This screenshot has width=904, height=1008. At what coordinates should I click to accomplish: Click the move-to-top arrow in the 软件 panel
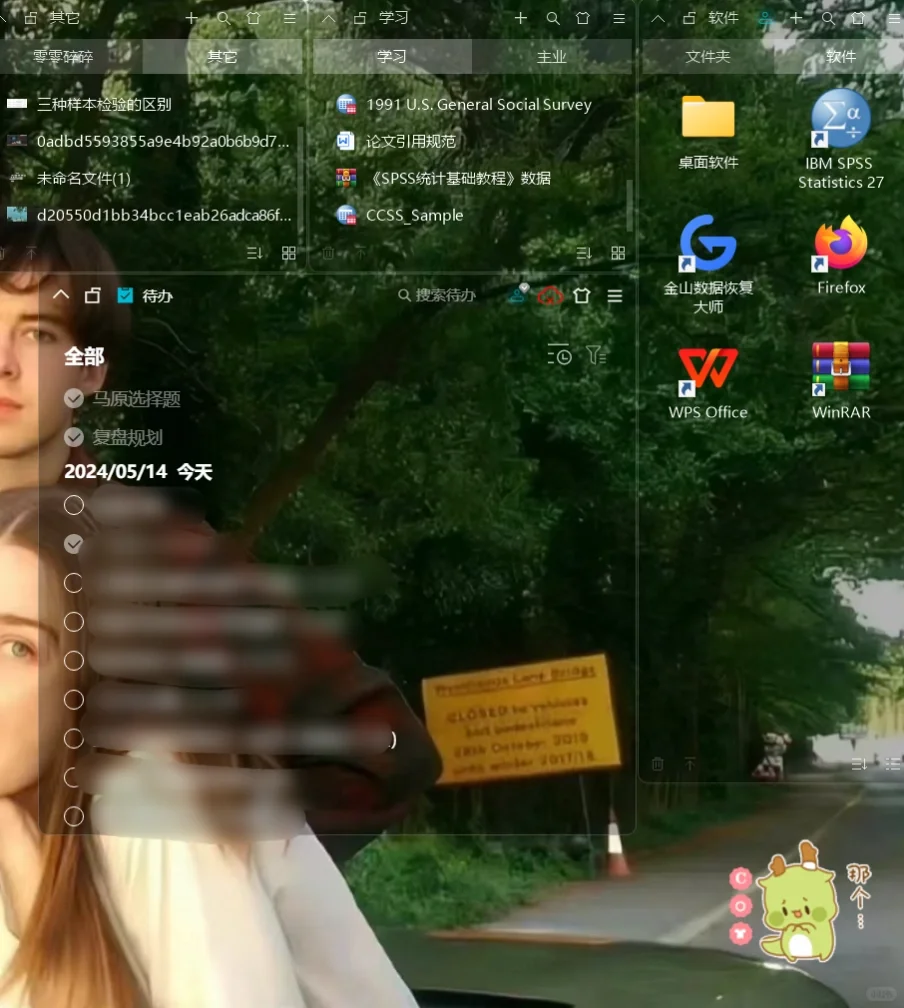(x=689, y=764)
